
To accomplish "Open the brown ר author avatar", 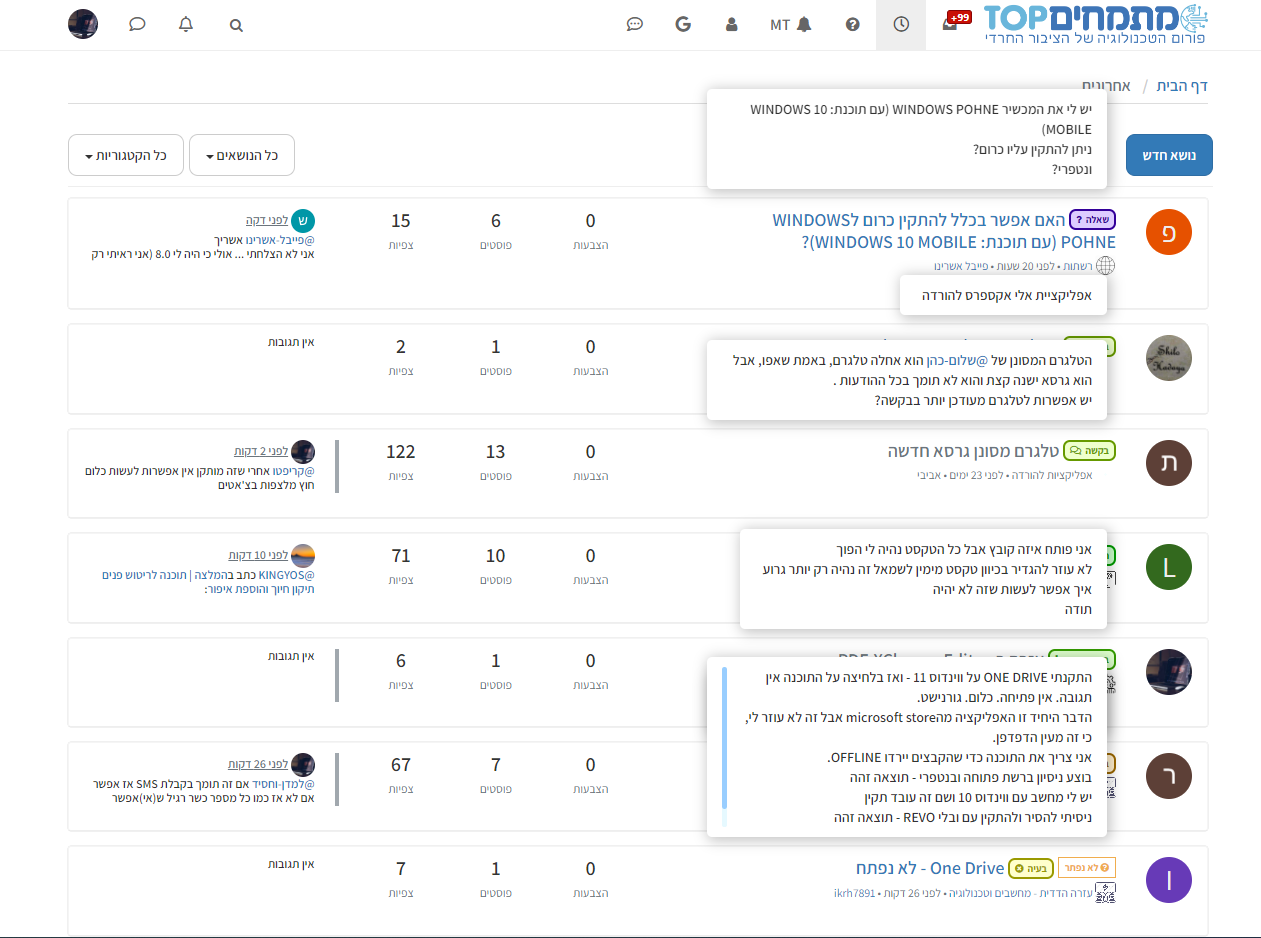I will point(1169,776).
